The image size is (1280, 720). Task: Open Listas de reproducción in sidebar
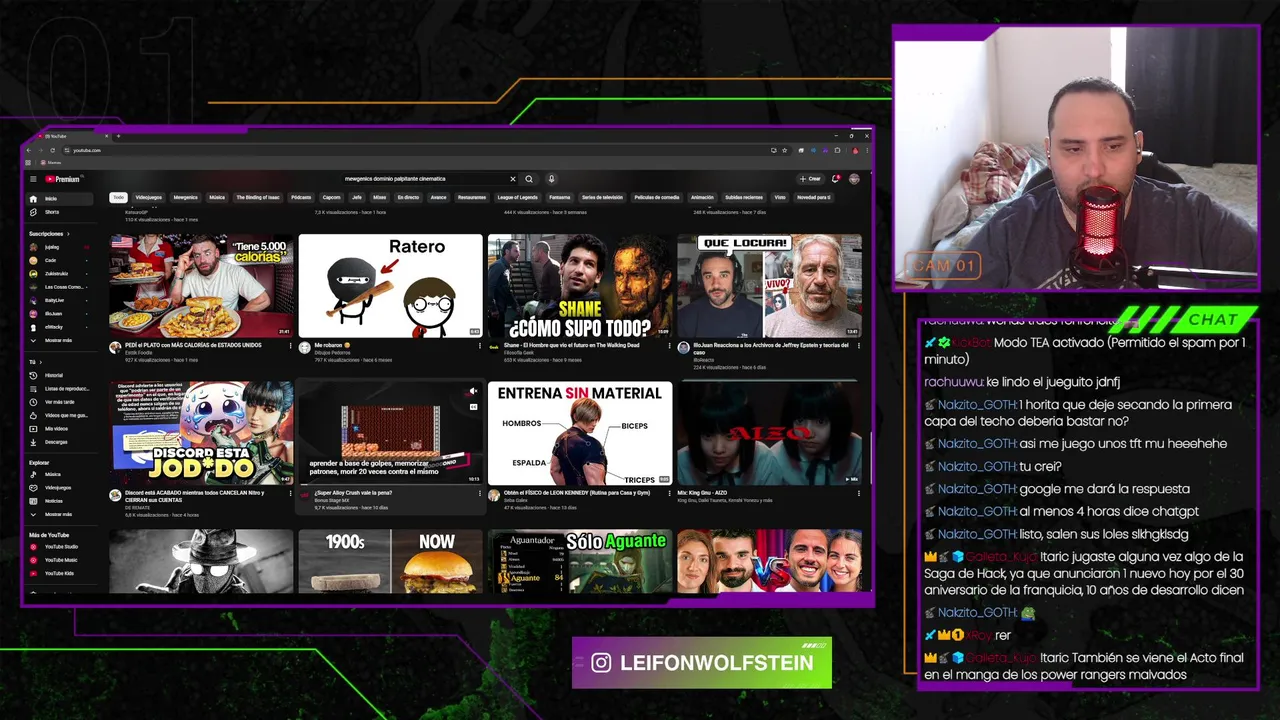point(60,388)
